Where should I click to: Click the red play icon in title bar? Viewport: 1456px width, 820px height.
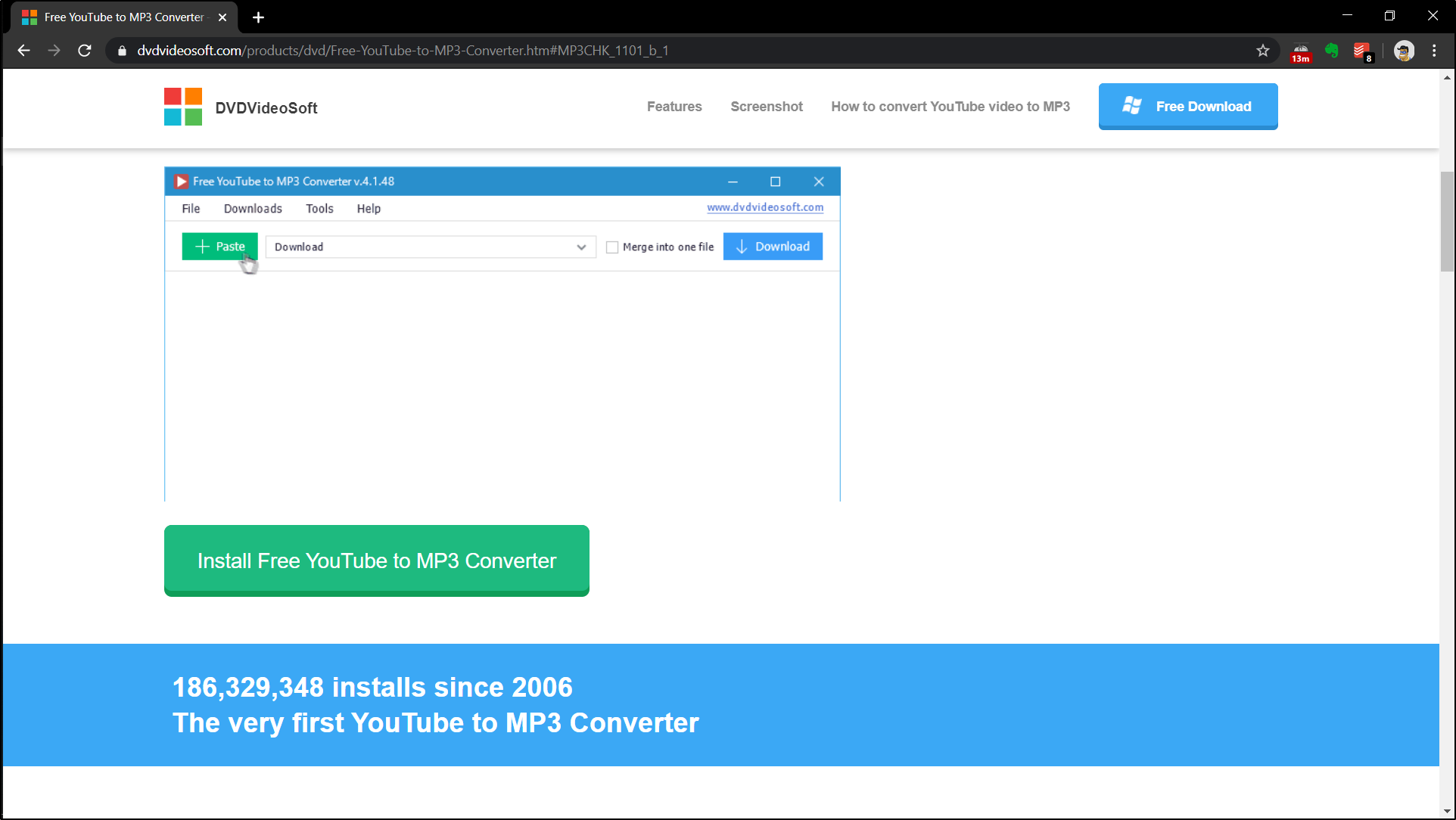point(180,181)
